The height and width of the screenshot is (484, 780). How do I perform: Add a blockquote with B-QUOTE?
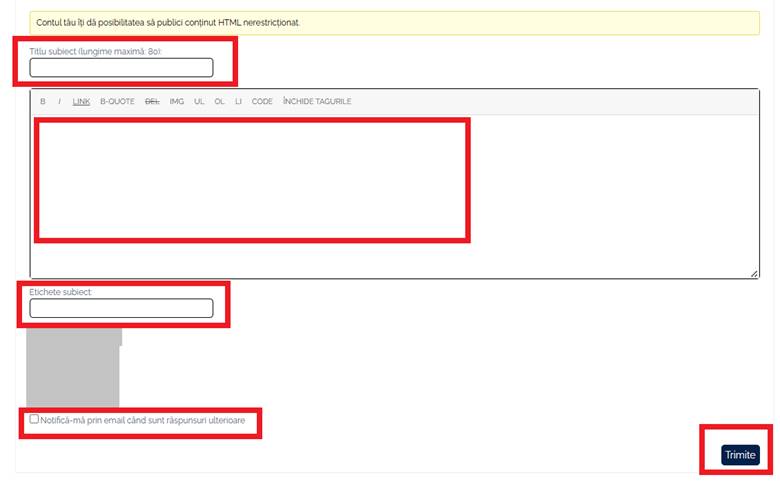(x=117, y=102)
